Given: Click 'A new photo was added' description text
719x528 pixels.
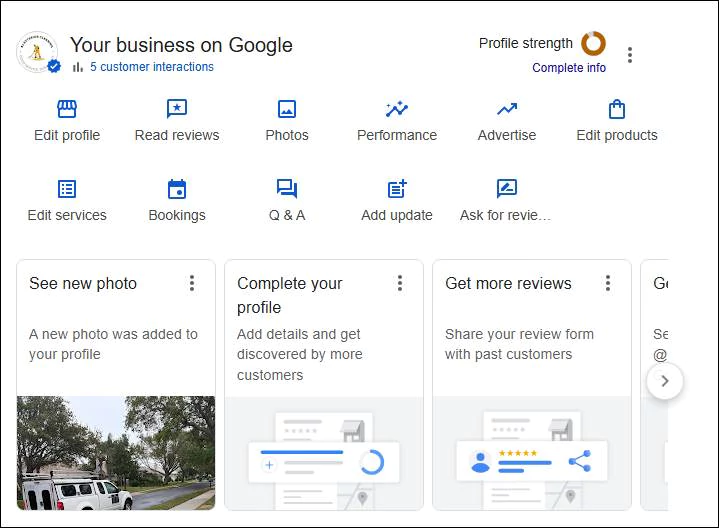Looking at the screenshot, I should [113, 344].
